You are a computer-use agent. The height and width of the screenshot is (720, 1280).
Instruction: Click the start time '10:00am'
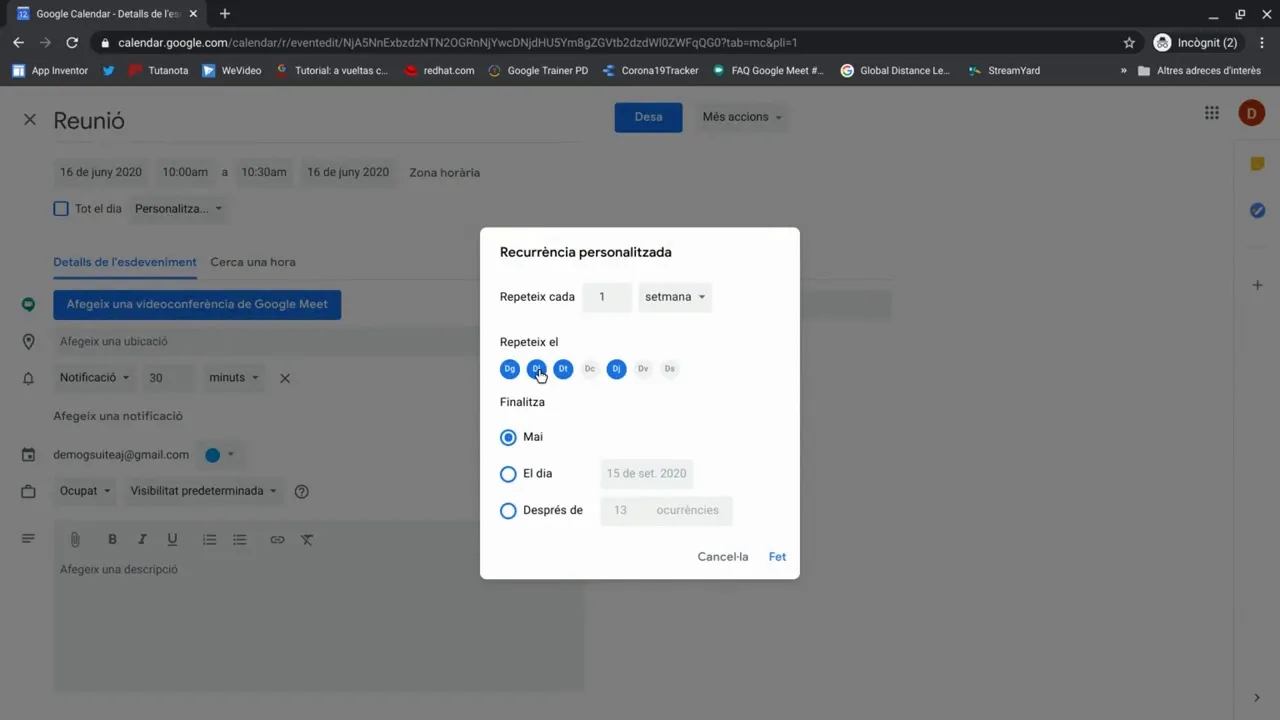(185, 172)
